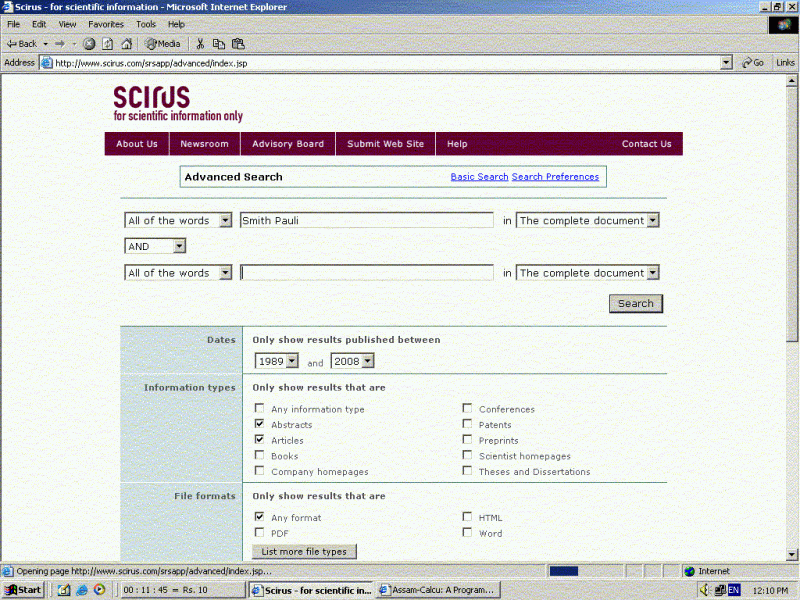This screenshot has height=600, width=800.
Task: Click the Copy icon in toolbar
Action: [x=218, y=44]
